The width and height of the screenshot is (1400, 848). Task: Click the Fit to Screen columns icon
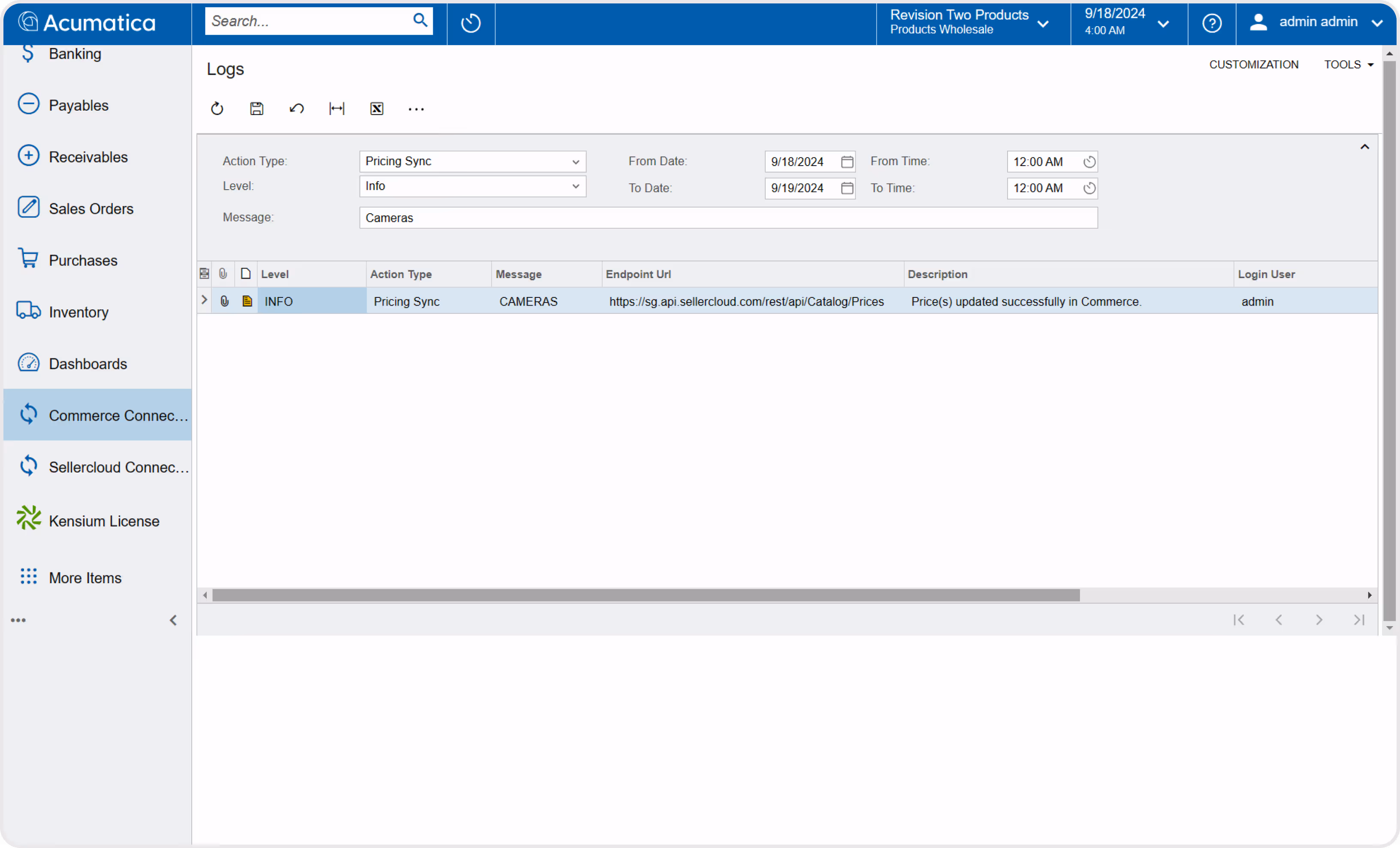coord(336,109)
